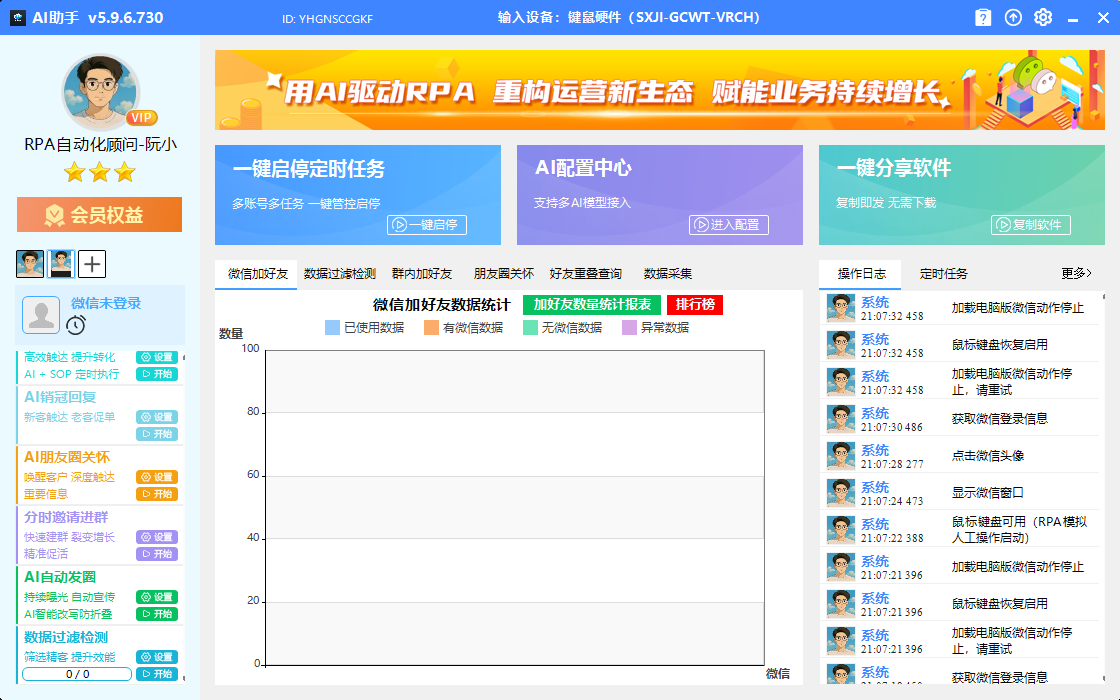Open 设置 for AI + SOP 定时执行

156,357
